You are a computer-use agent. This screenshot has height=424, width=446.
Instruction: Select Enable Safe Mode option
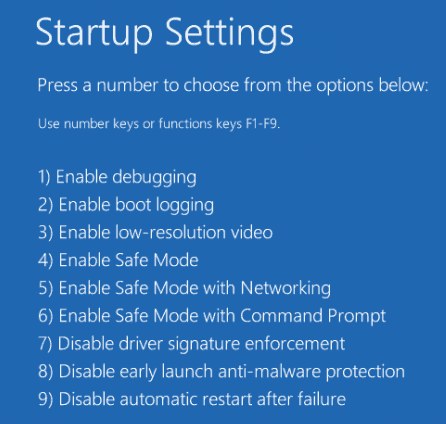click(x=118, y=260)
